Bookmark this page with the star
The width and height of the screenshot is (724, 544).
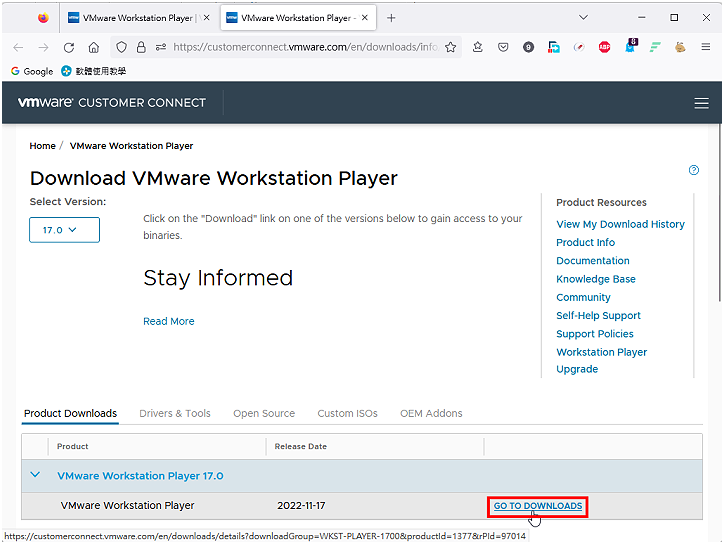click(x=451, y=47)
